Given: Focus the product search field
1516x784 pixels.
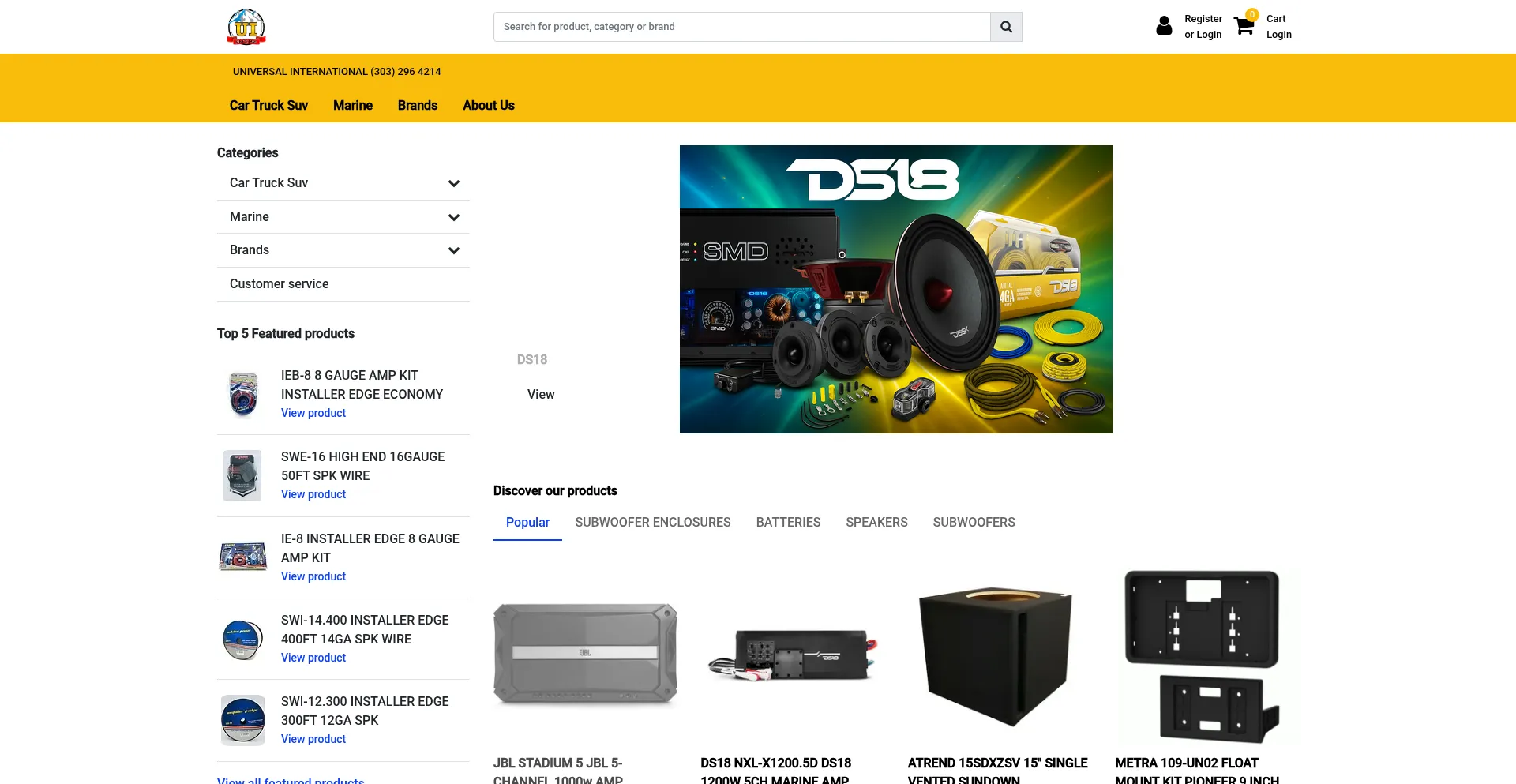Looking at the screenshot, I should coord(741,27).
